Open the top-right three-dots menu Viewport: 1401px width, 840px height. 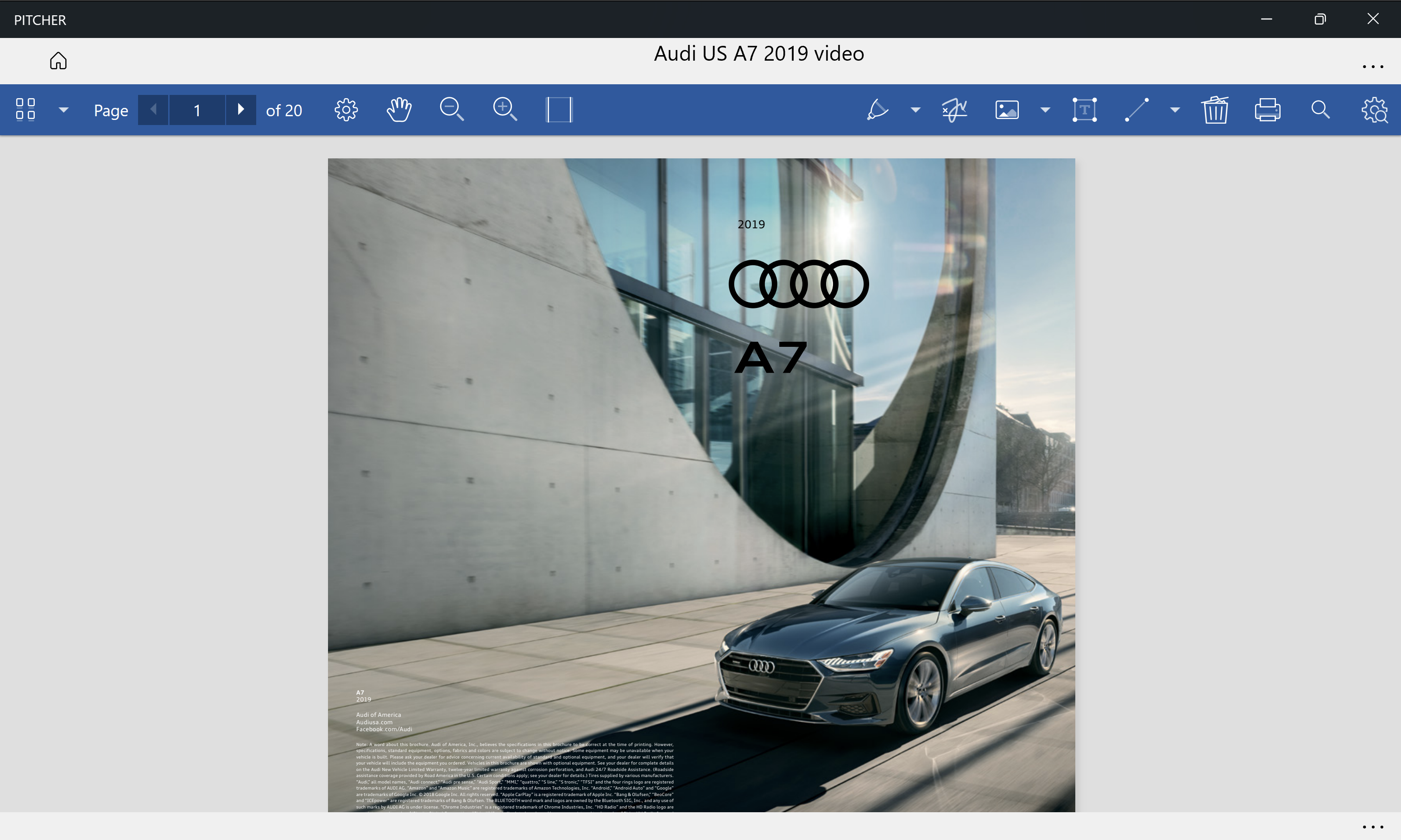tap(1373, 67)
